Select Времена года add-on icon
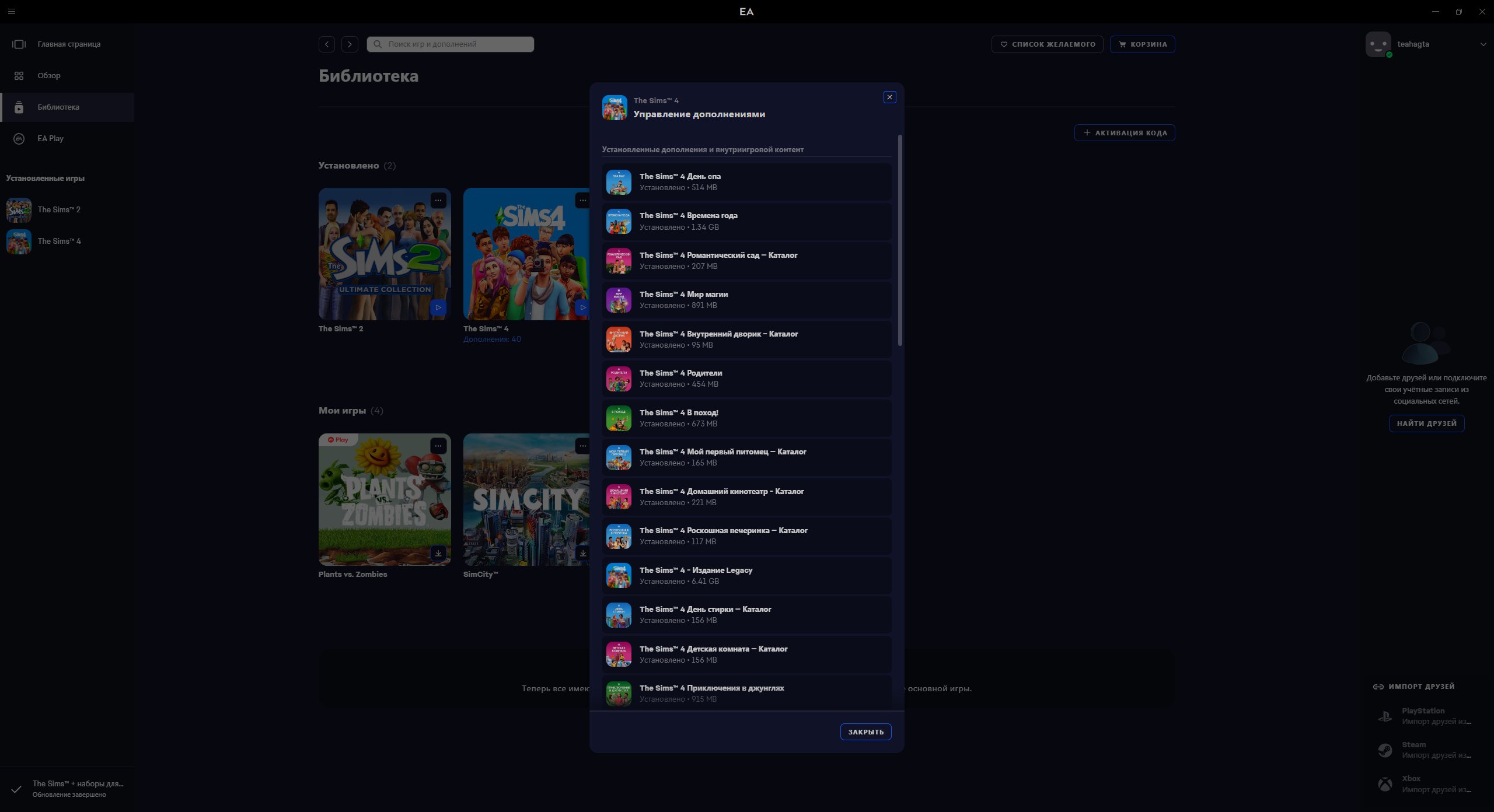This screenshot has width=1494, height=812. tap(619, 222)
